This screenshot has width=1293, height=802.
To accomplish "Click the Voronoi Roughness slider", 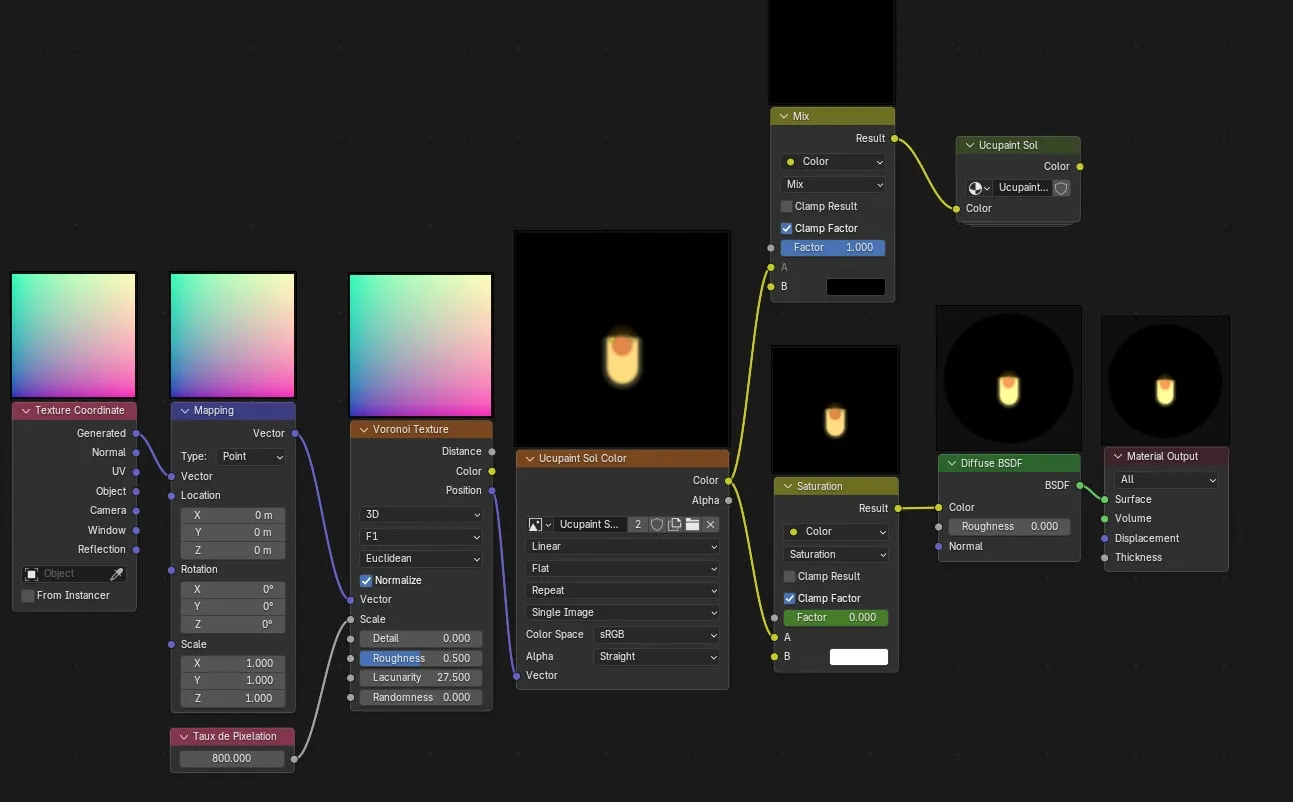I will point(421,658).
